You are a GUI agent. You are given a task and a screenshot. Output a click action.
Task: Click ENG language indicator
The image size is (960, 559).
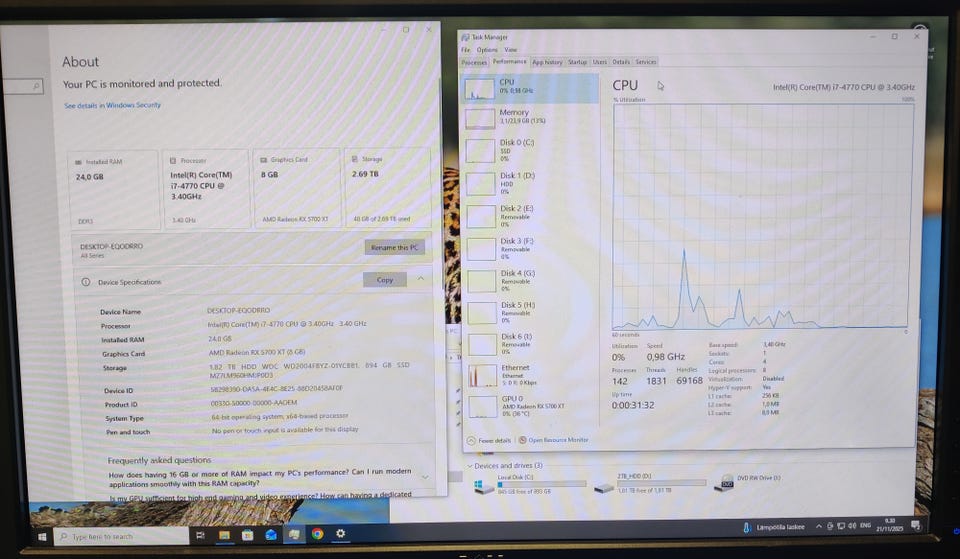click(x=865, y=525)
